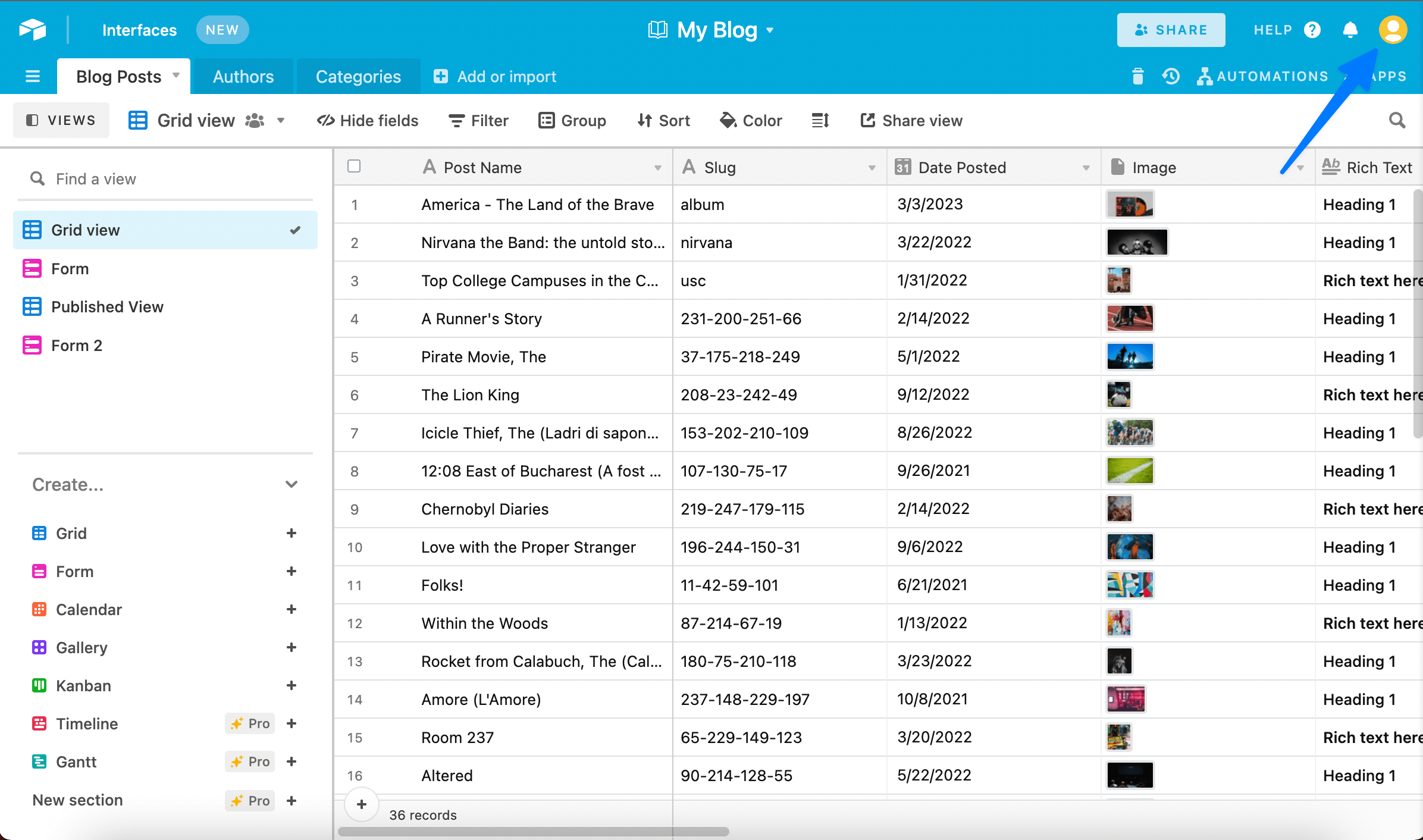View base snapshot history
The height and width of the screenshot is (840, 1423).
pos(1170,76)
